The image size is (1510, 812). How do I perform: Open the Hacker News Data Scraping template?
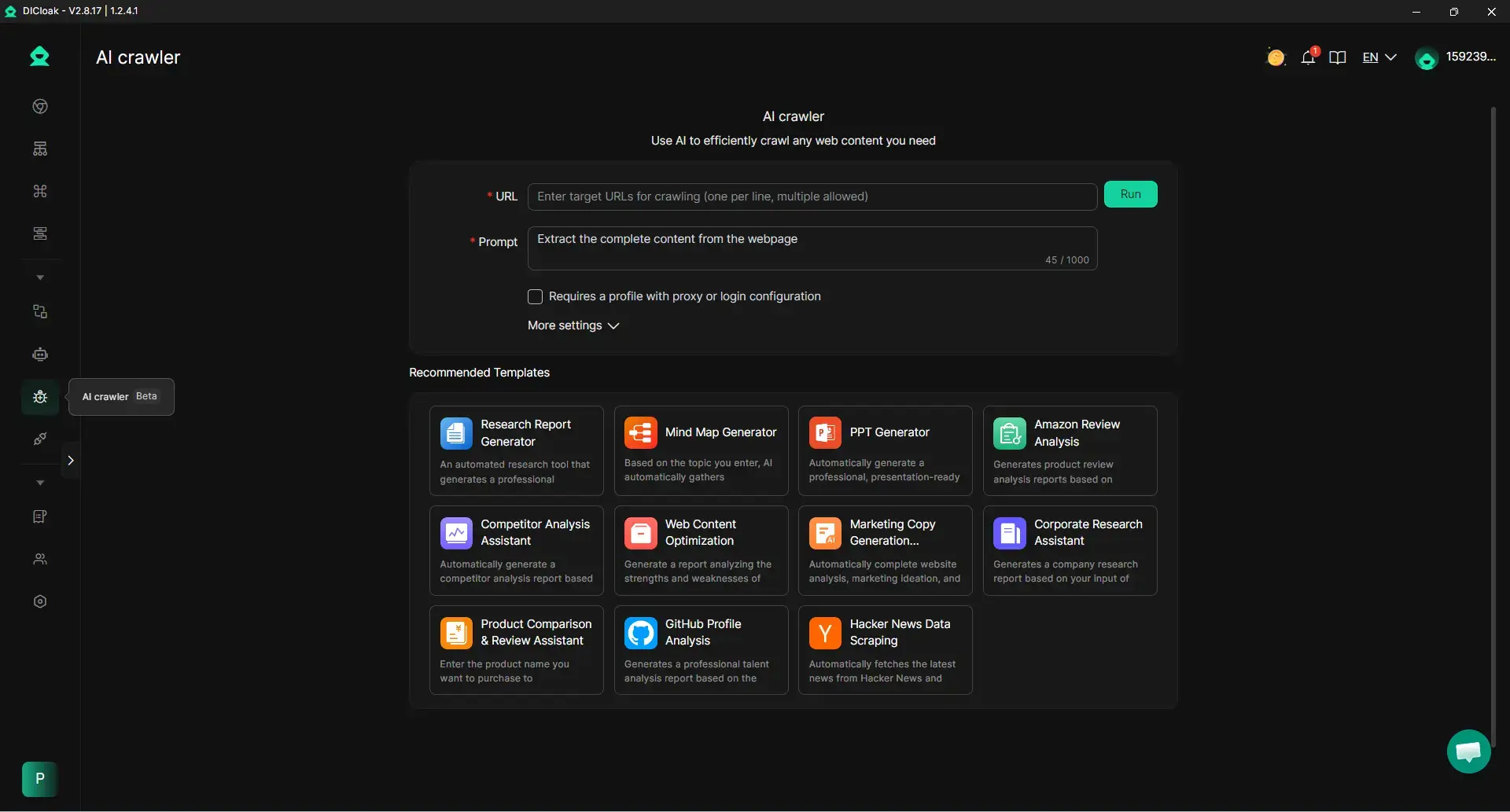pos(885,650)
